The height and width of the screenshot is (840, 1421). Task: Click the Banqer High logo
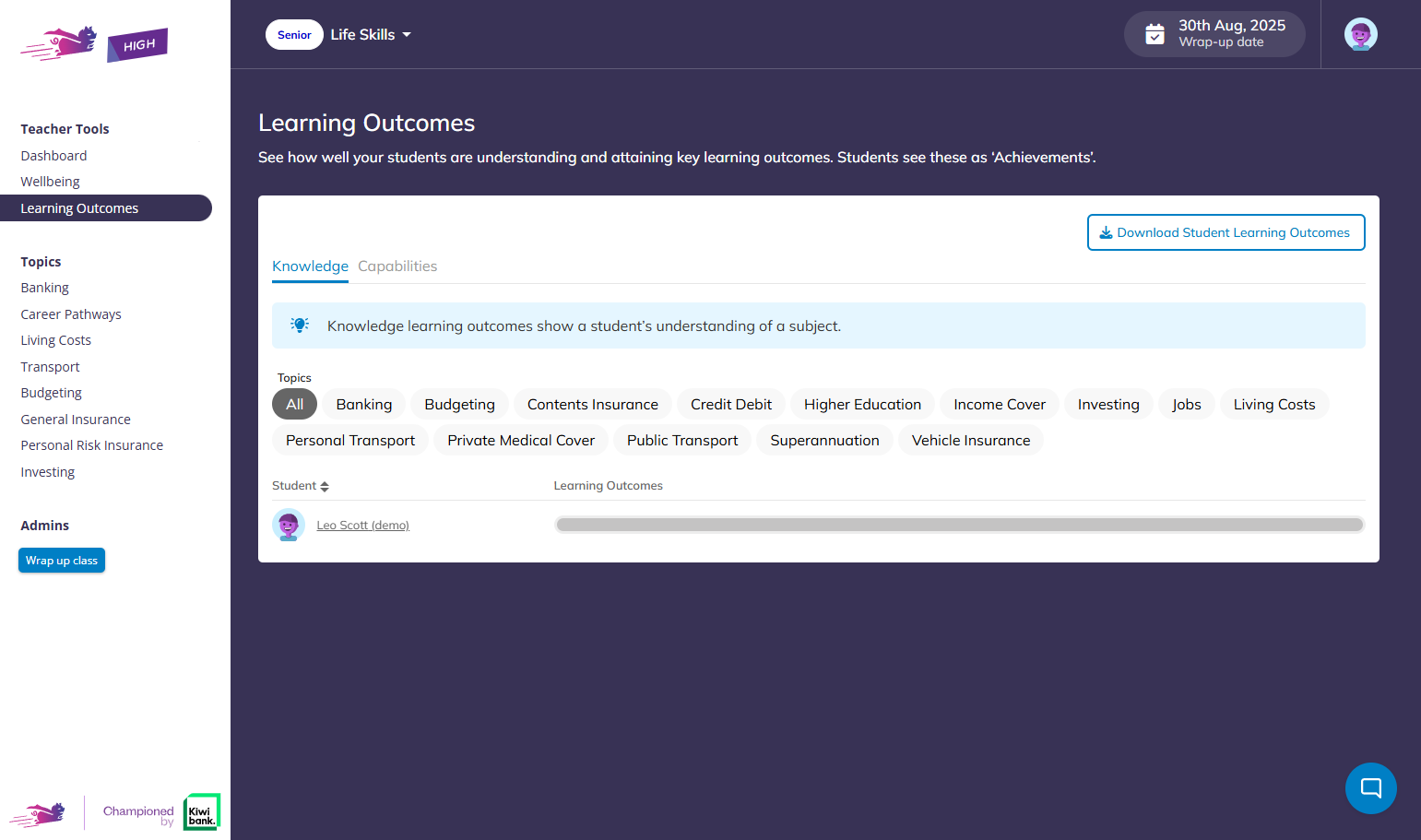pyautogui.click(x=94, y=44)
